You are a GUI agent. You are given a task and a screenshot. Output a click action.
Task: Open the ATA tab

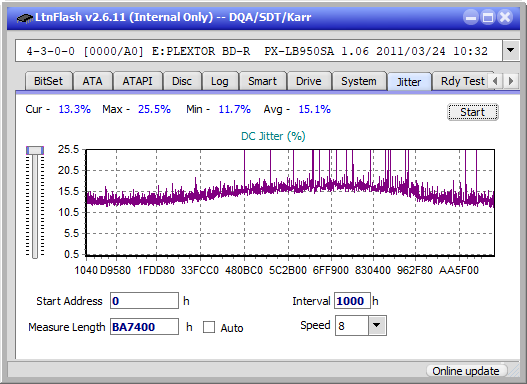click(x=92, y=81)
